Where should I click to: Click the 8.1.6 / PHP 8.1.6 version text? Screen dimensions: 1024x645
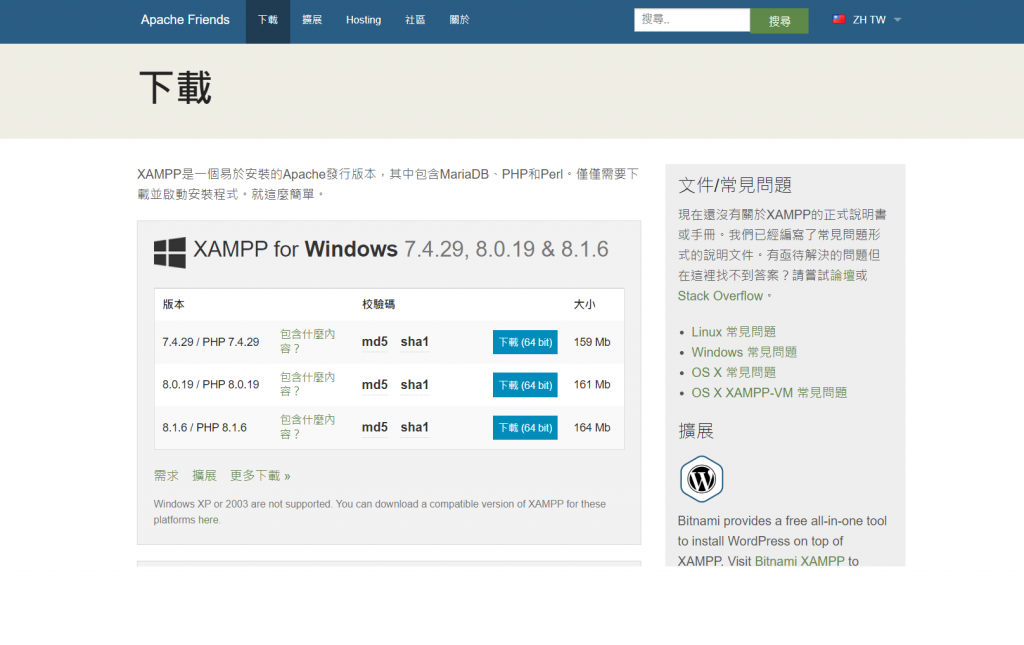pos(204,428)
